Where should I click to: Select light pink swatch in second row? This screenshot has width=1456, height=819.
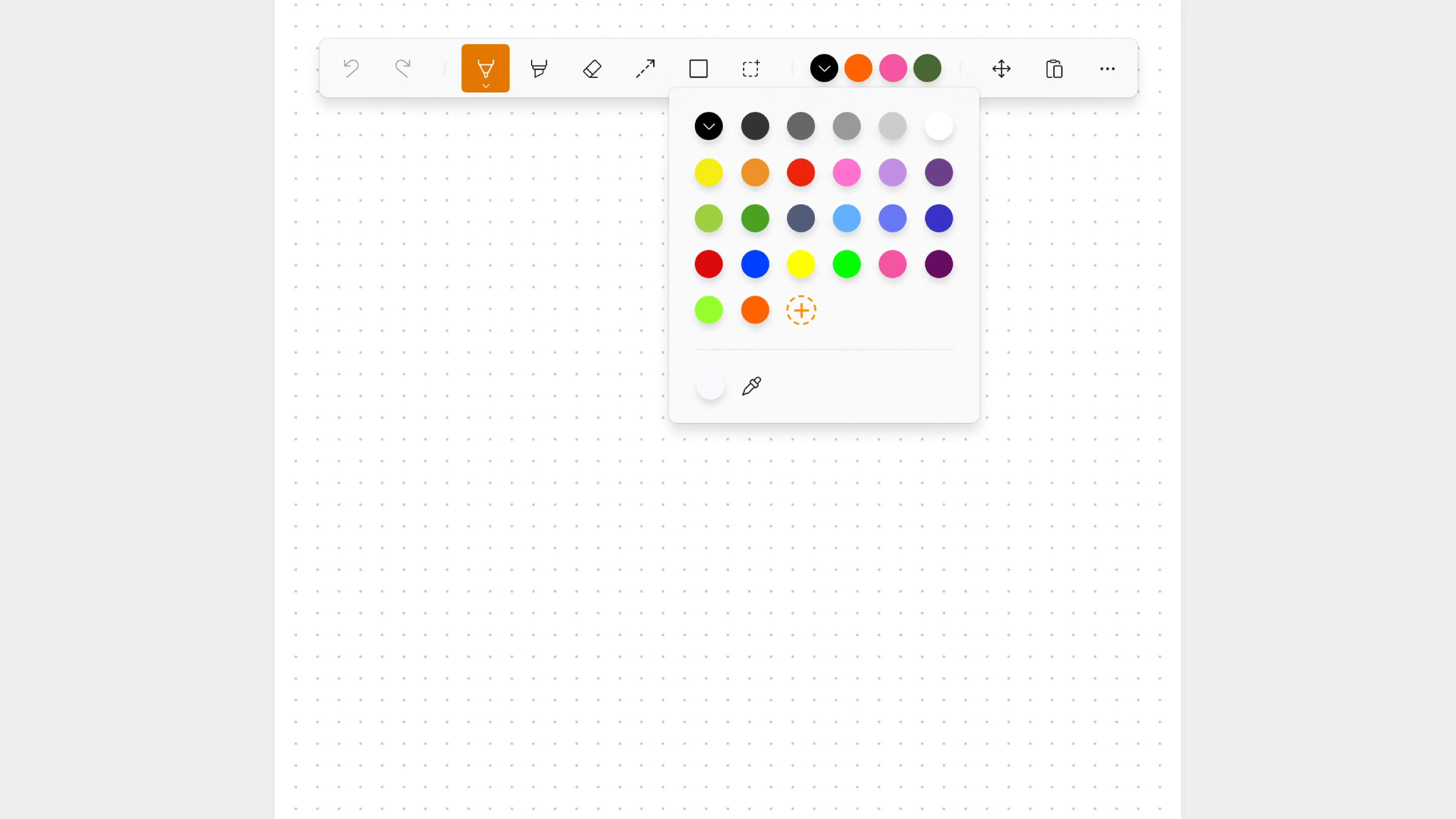[x=847, y=172]
